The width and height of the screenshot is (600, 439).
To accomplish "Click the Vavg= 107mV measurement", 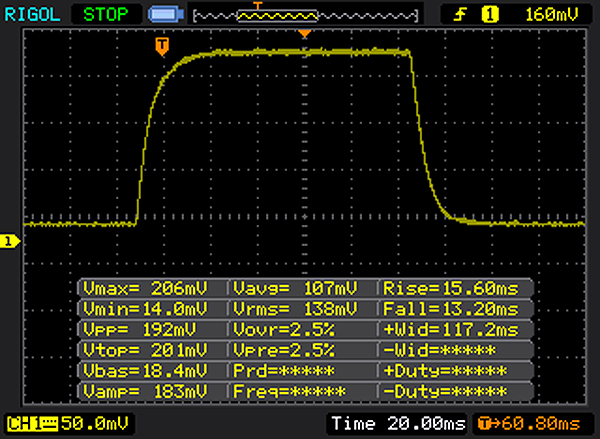I will 295,288.
